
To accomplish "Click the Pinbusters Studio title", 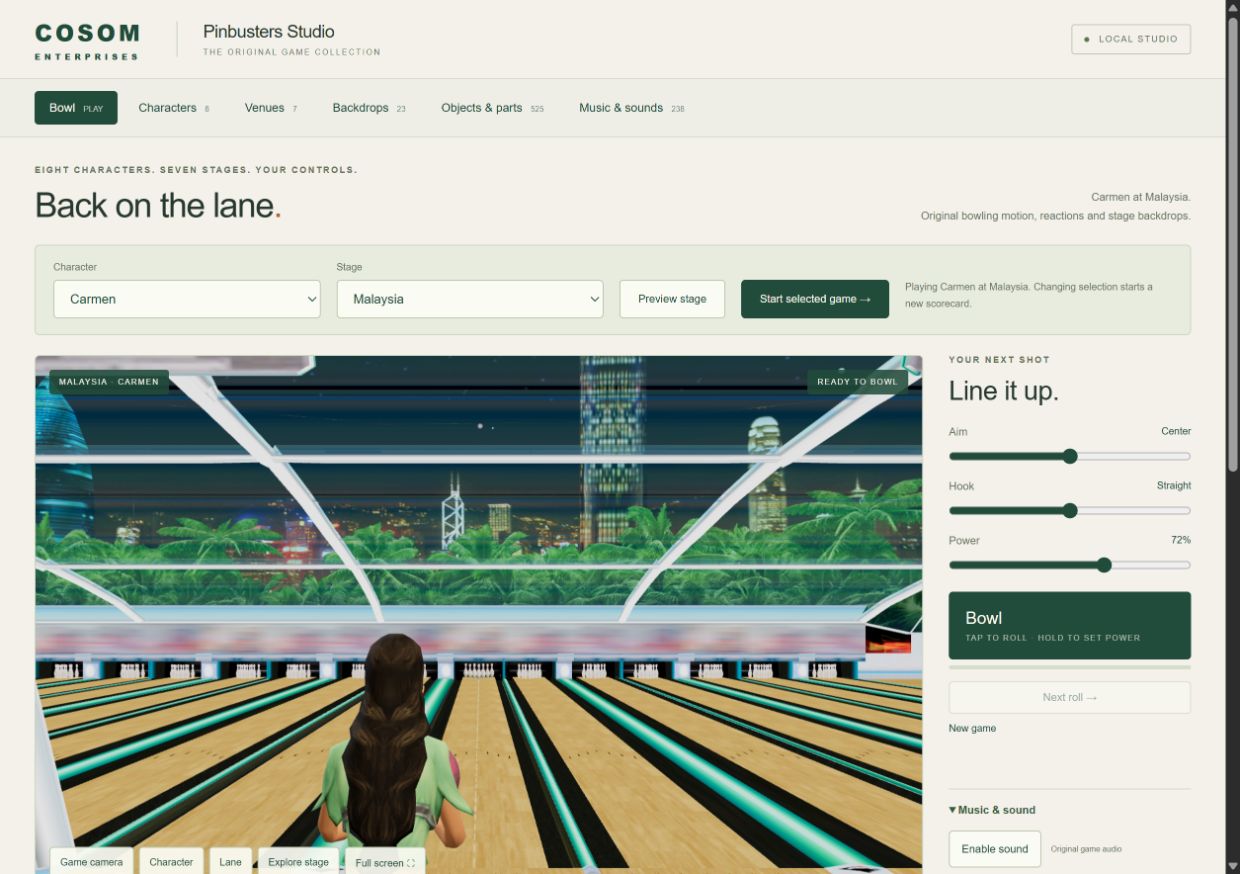I will [269, 32].
